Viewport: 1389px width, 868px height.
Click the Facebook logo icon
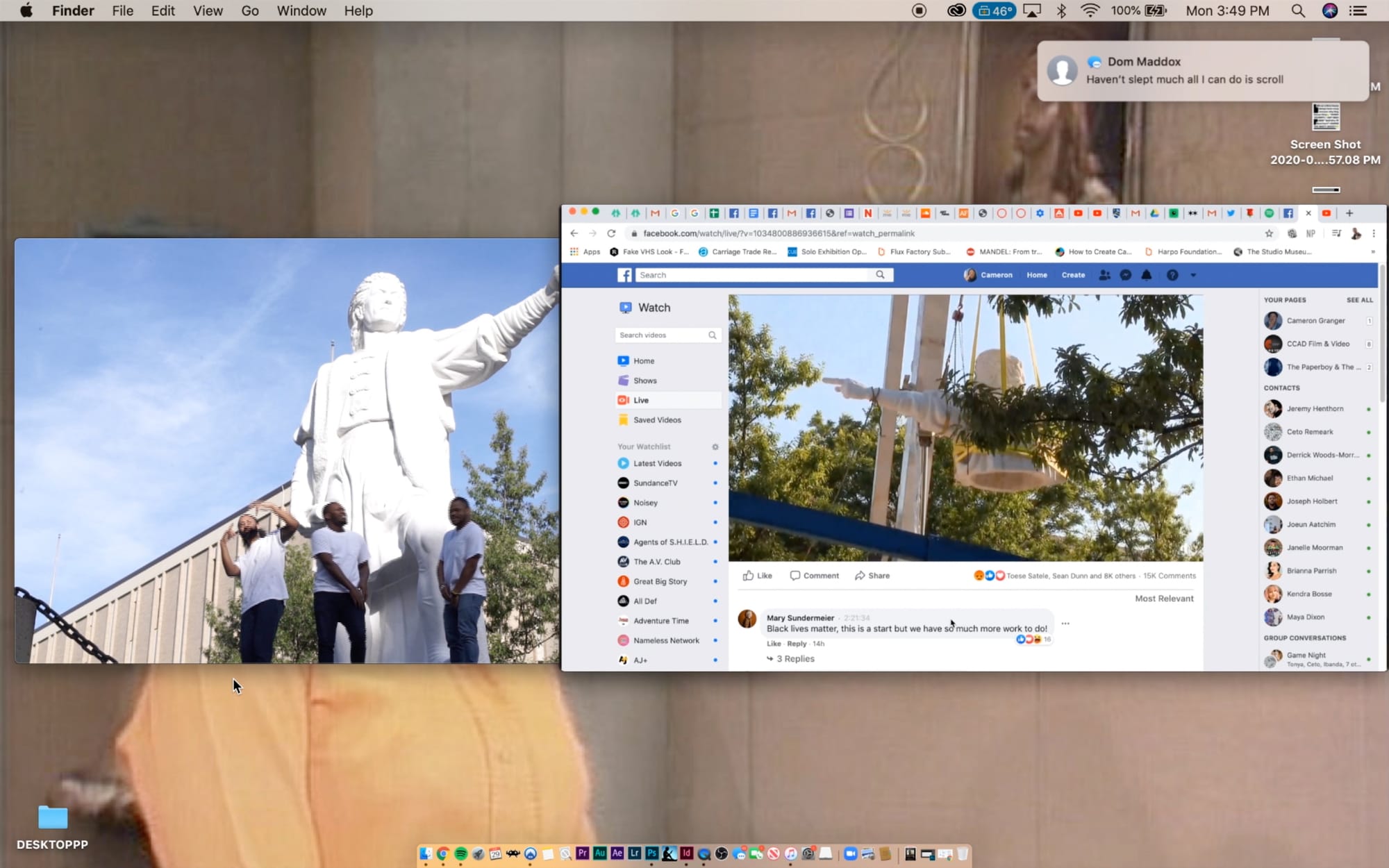tap(624, 275)
